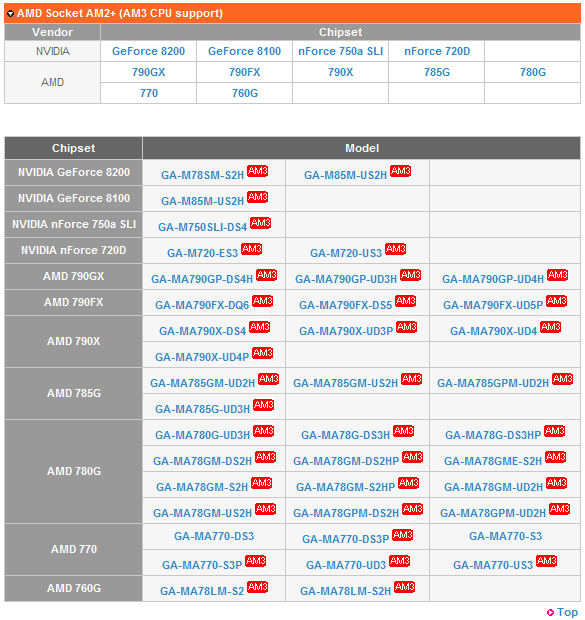
Task: Click AM3 badge beside GA-MA785GPM-UD2H
Action: click(x=562, y=380)
